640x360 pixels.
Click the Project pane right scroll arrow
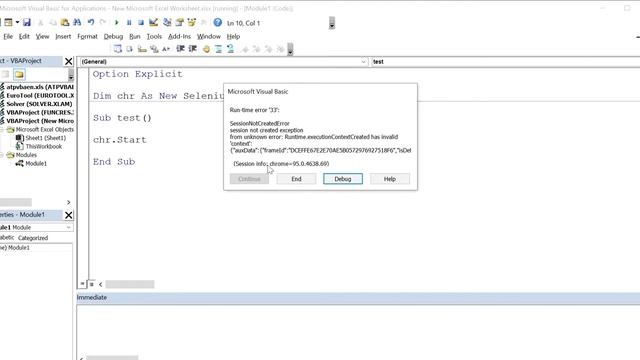pos(69,202)
